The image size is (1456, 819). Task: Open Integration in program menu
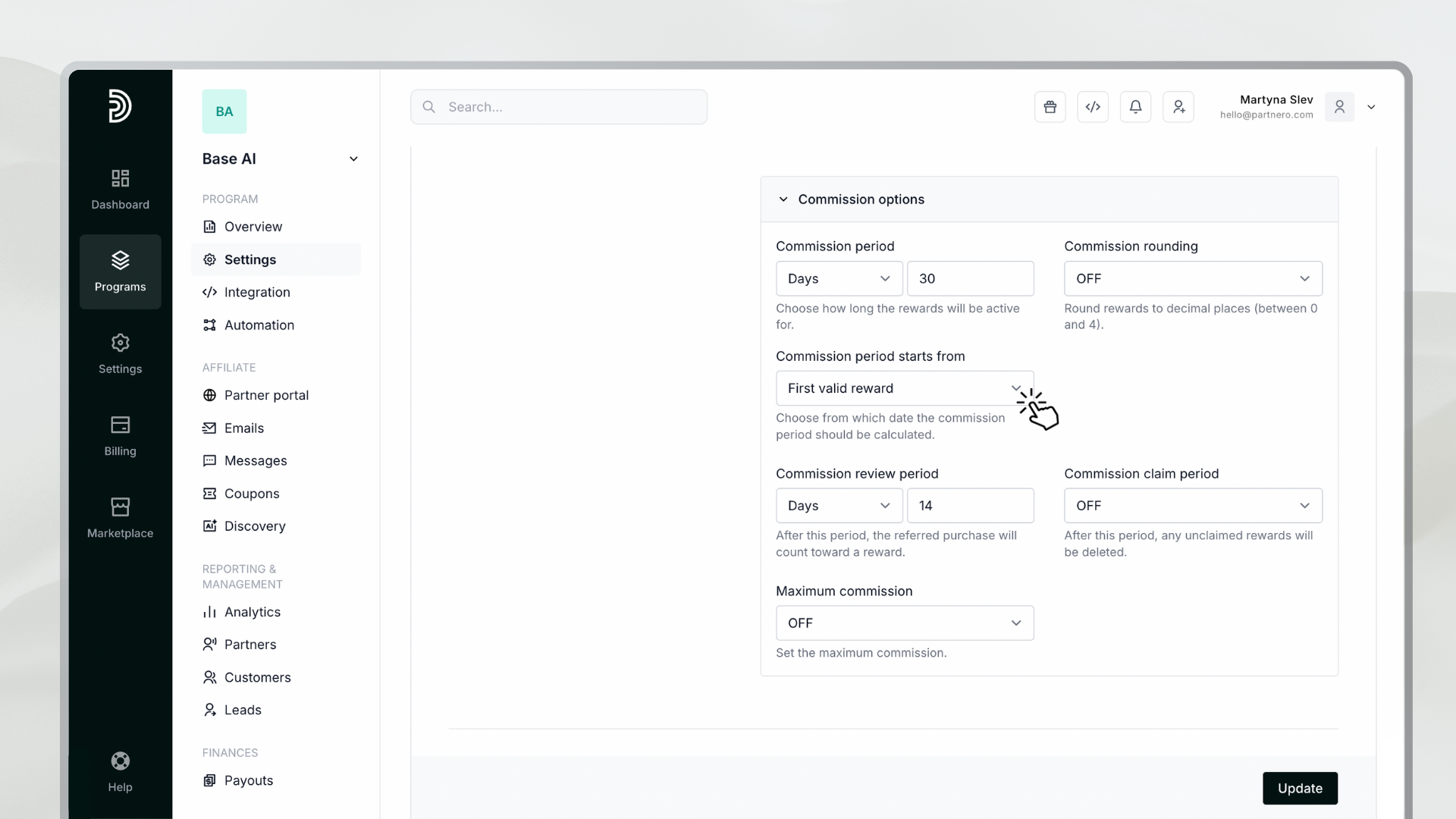(x=256, y=292)
